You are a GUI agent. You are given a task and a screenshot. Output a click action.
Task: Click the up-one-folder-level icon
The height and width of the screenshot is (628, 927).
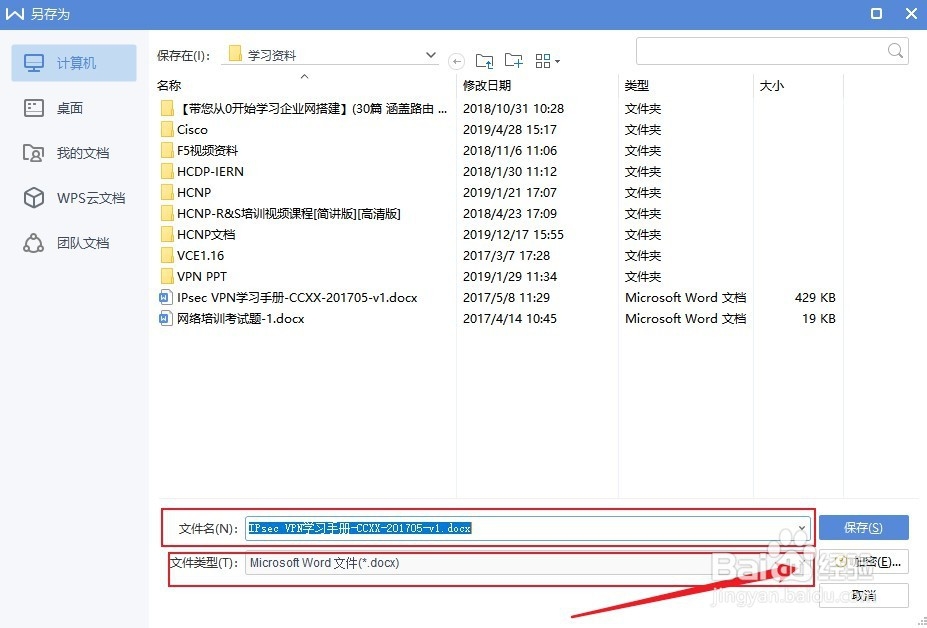point(485,60)
